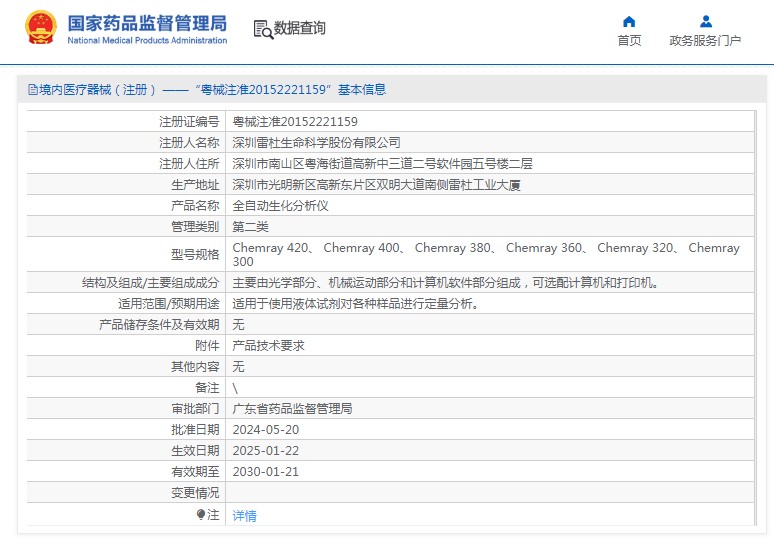This screenshot has height=548, width=774.
Task: Click the Chemray 420 model specification text
Action: click(x=271, y=248)
